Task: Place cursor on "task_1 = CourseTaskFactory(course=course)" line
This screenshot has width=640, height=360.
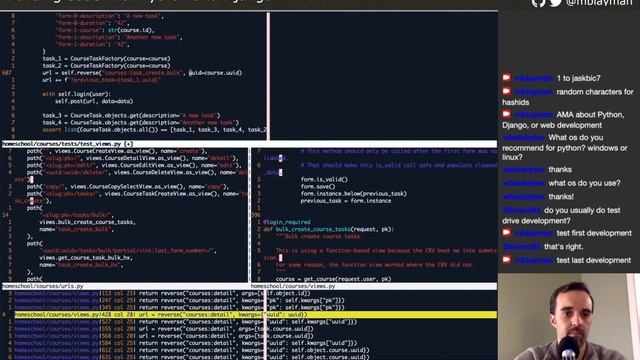Action: click(106, 58)
